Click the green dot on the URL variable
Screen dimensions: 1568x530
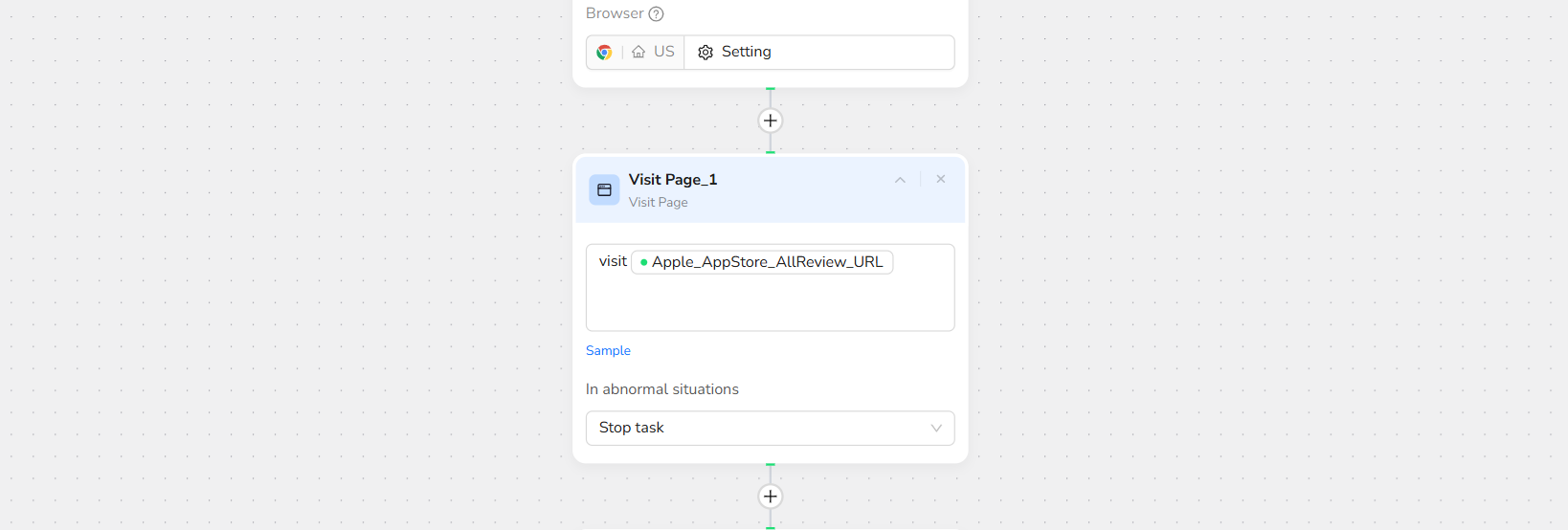click(643, 262)
